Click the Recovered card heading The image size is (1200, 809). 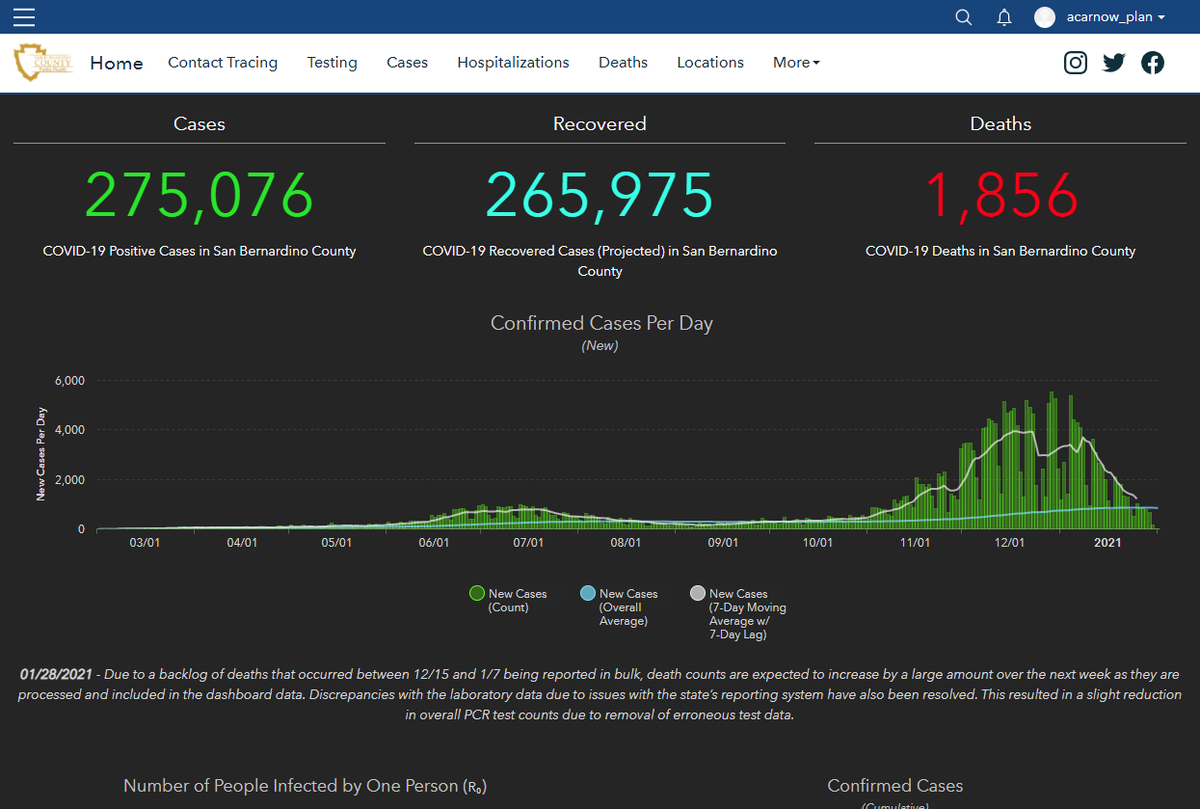coord(600,124)
